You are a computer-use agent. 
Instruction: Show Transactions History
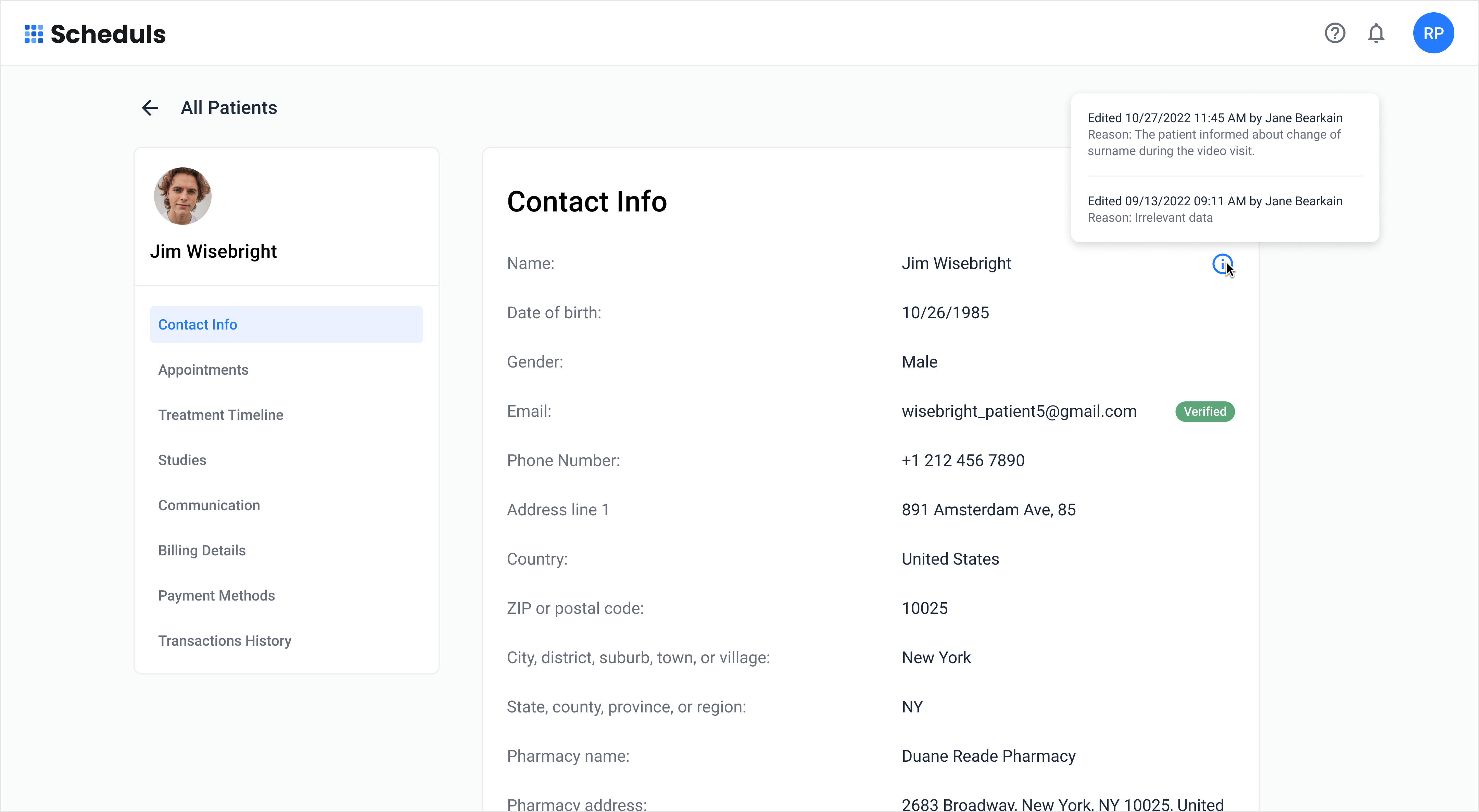tap(225, 641)
